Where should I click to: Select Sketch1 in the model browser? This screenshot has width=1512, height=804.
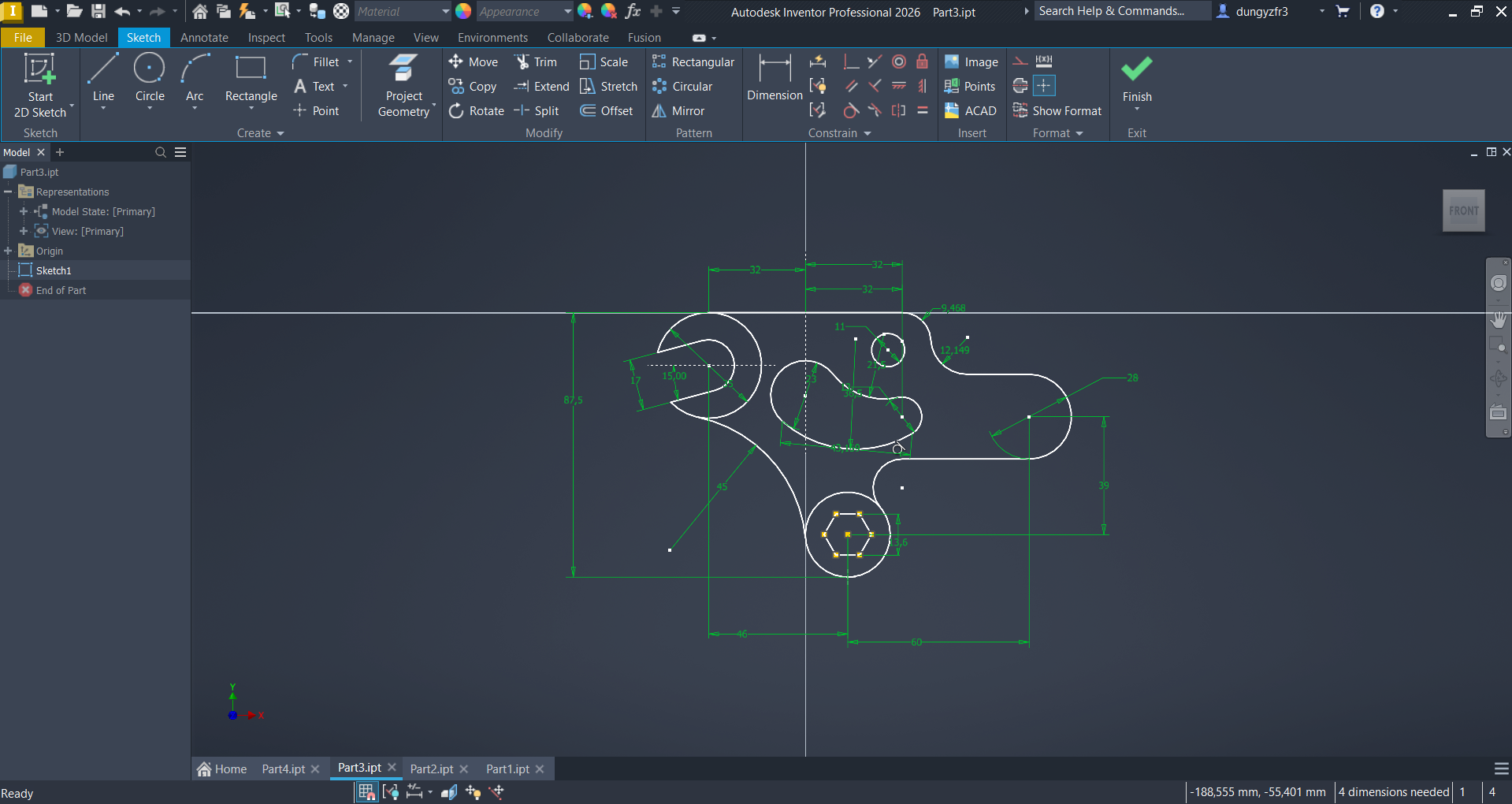tap(54, 270)
